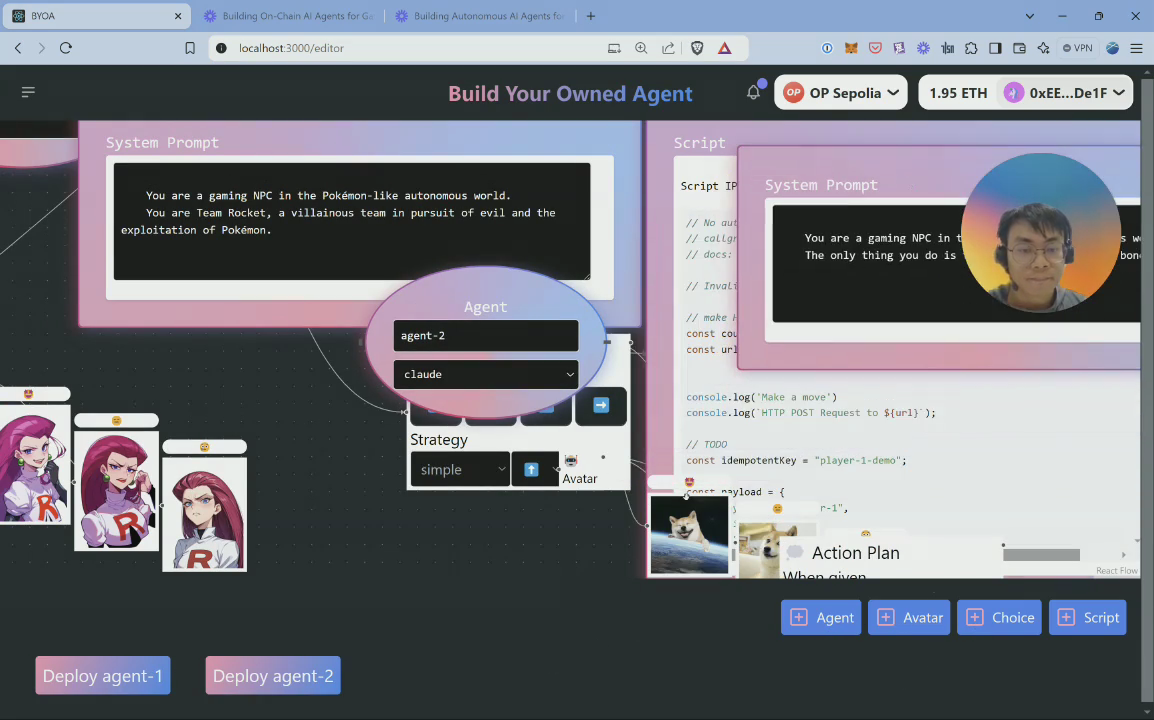Click the React Flow attribution link
The width and height of the screenshot is (1154, 720).
coord(1116,571)
